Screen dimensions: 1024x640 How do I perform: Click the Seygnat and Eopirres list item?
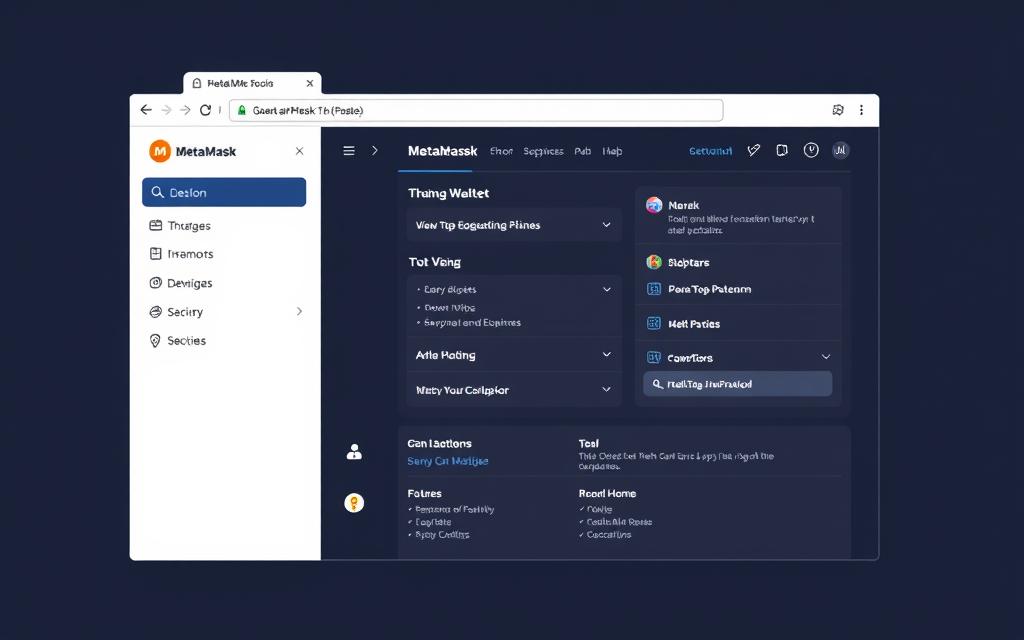pos(472,322)
